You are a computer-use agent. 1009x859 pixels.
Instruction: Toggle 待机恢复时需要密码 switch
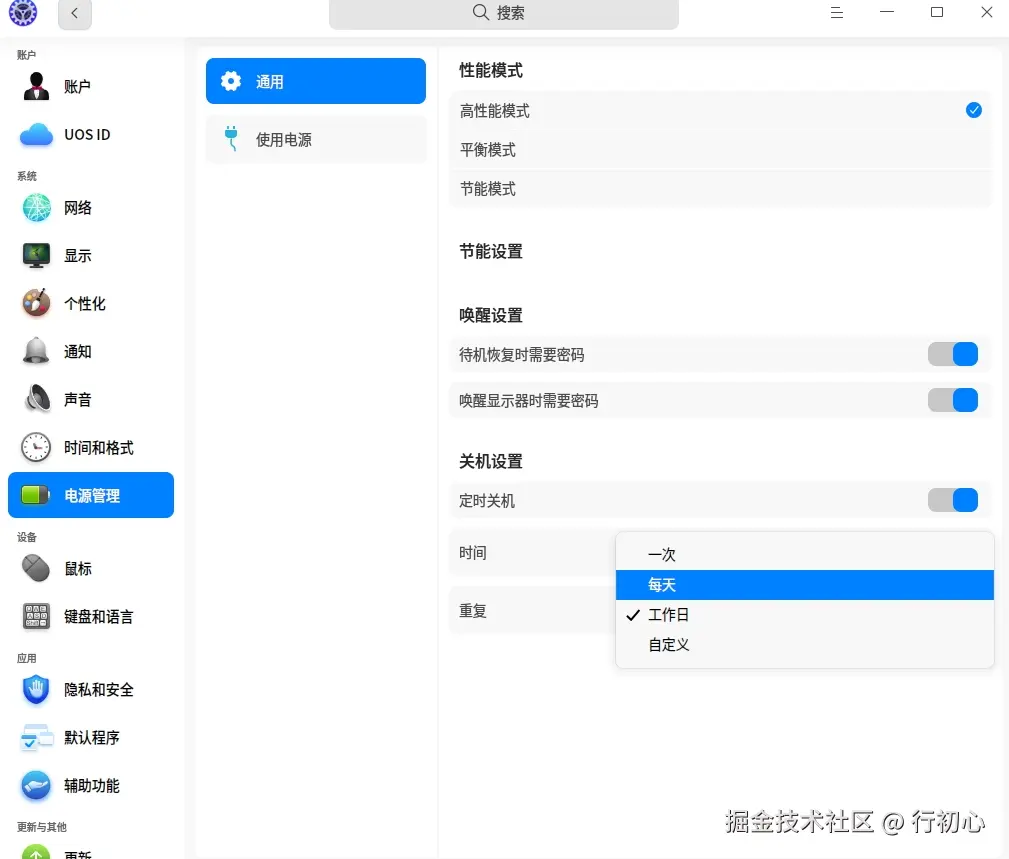952,354
